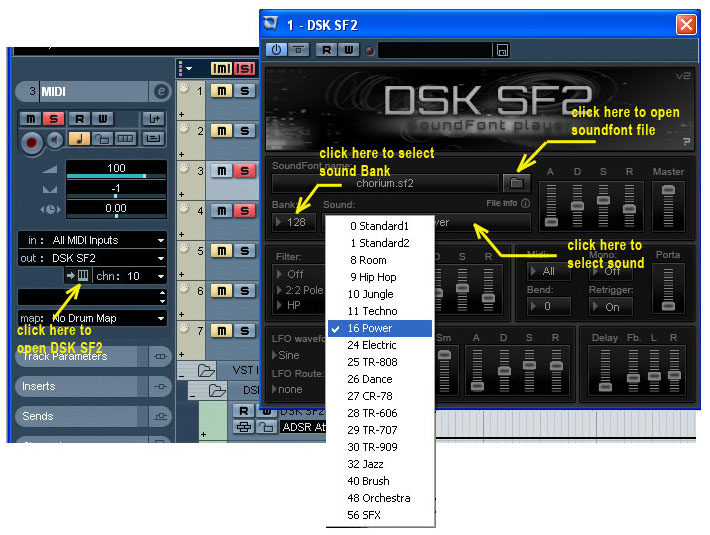
Task: Adjust the Porta fader
Action: tap(668, 306)
